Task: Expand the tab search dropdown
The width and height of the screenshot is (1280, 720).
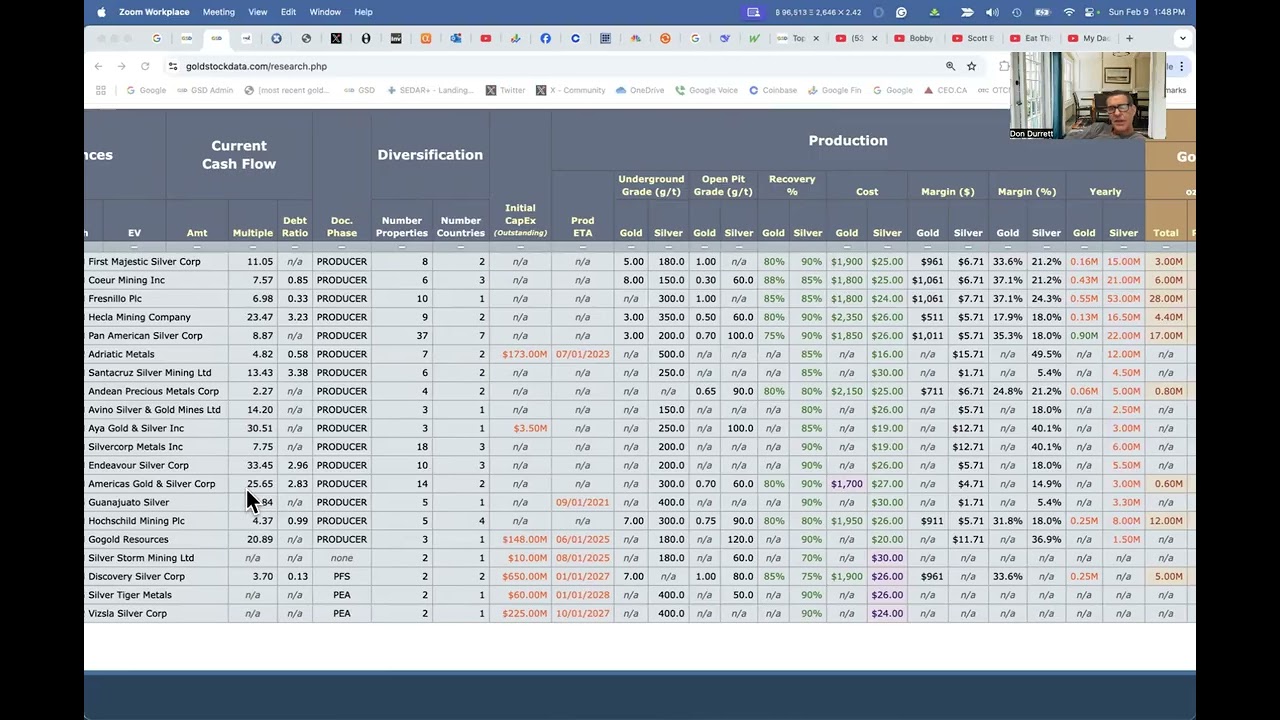Action: [1182, 38]
